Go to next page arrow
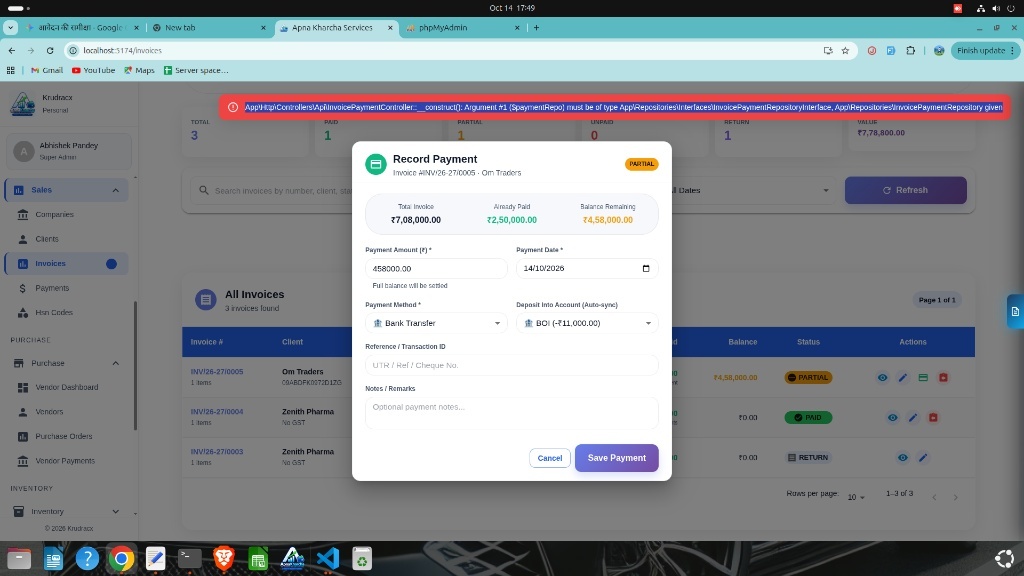 click(x=955, y=498)
